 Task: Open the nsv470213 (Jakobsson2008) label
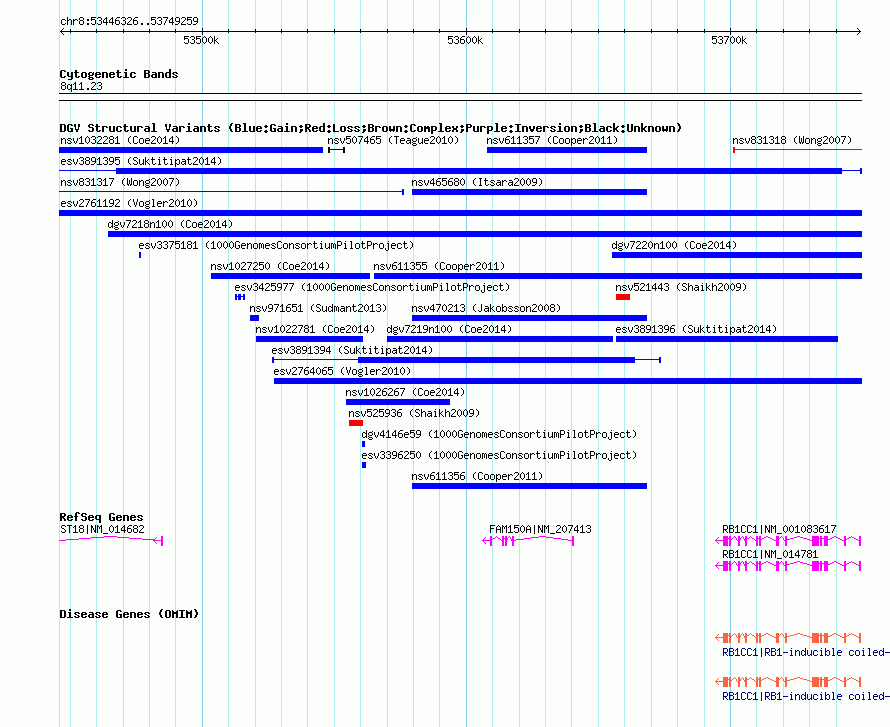click(x=486, y=308)
